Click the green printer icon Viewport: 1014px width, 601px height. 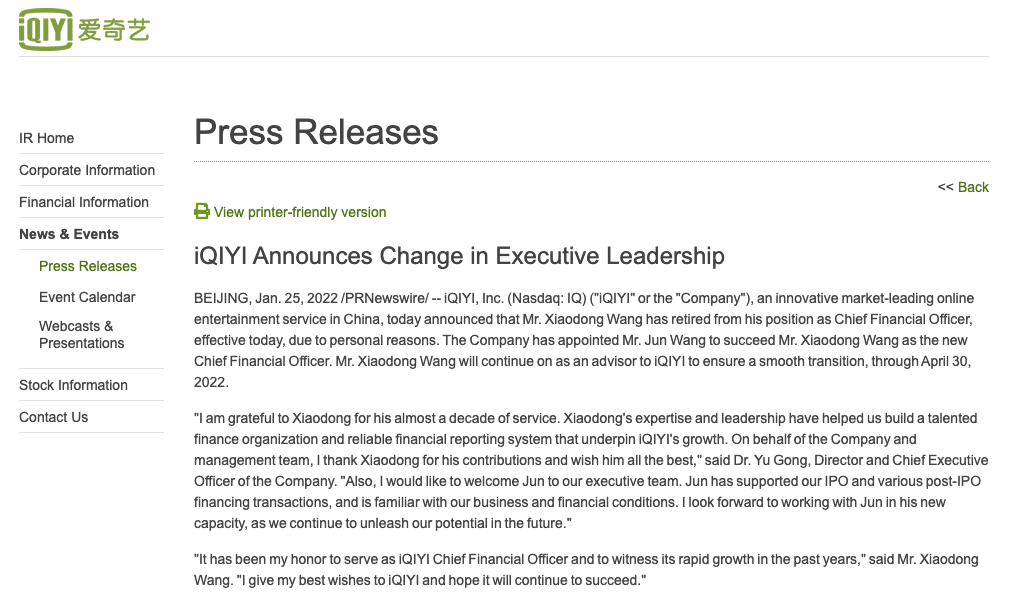tap(202, 211)
